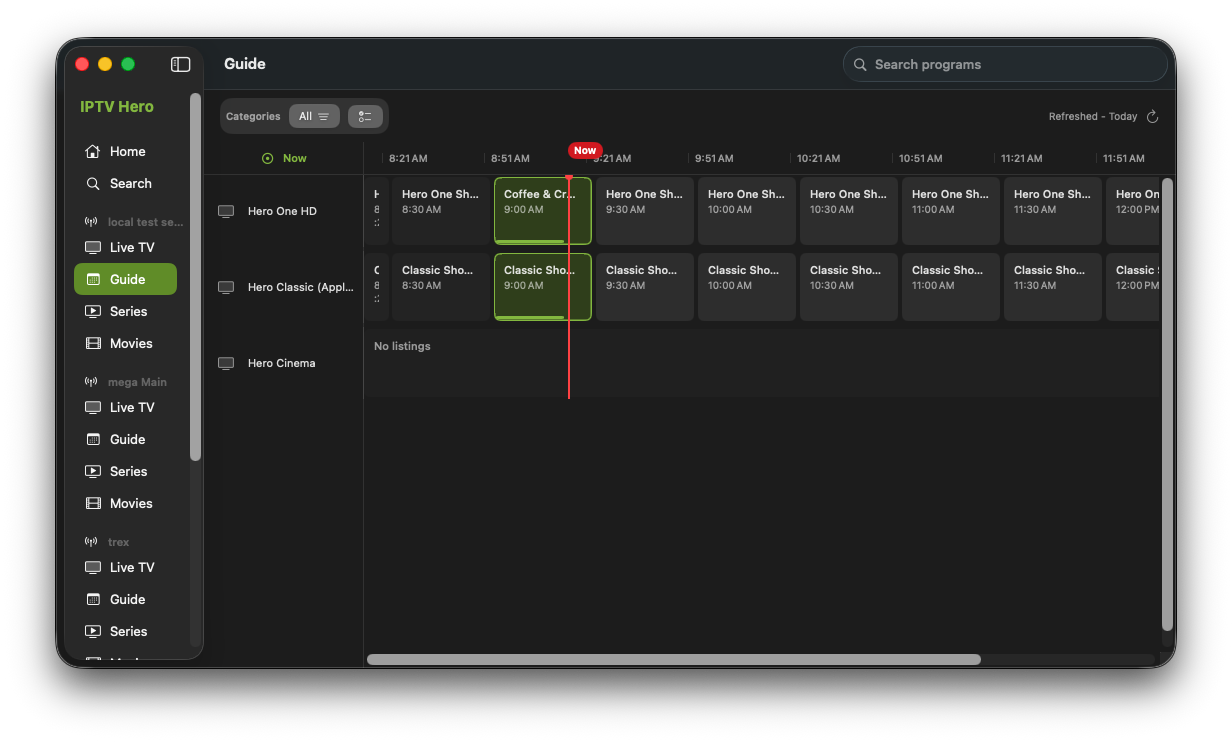Click the antenna icon beside trex
The image size is (1232, 742).
click(x=91, y=542)
